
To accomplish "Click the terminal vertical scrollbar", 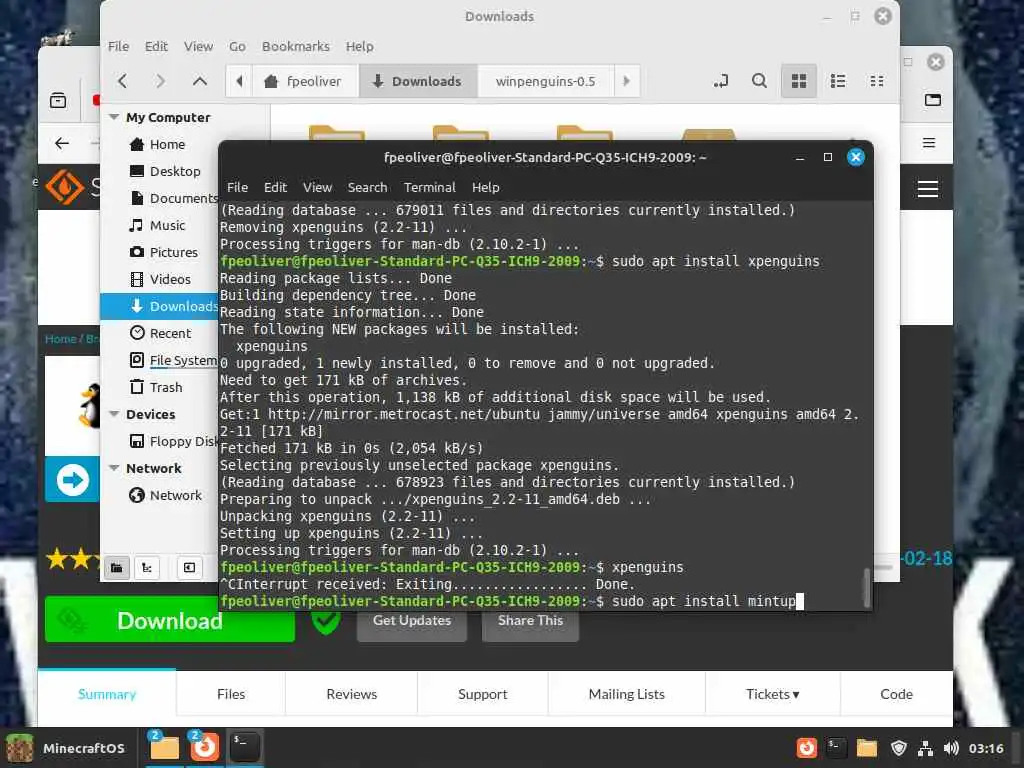I will (867, 586).
